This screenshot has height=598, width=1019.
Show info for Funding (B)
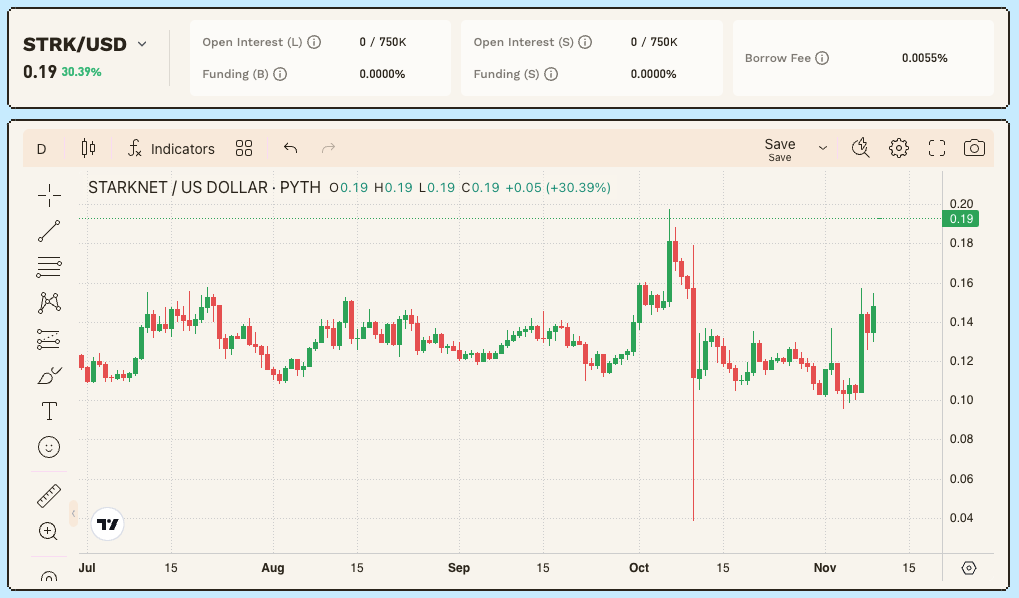pyautogui.click(x=280, y=74)
